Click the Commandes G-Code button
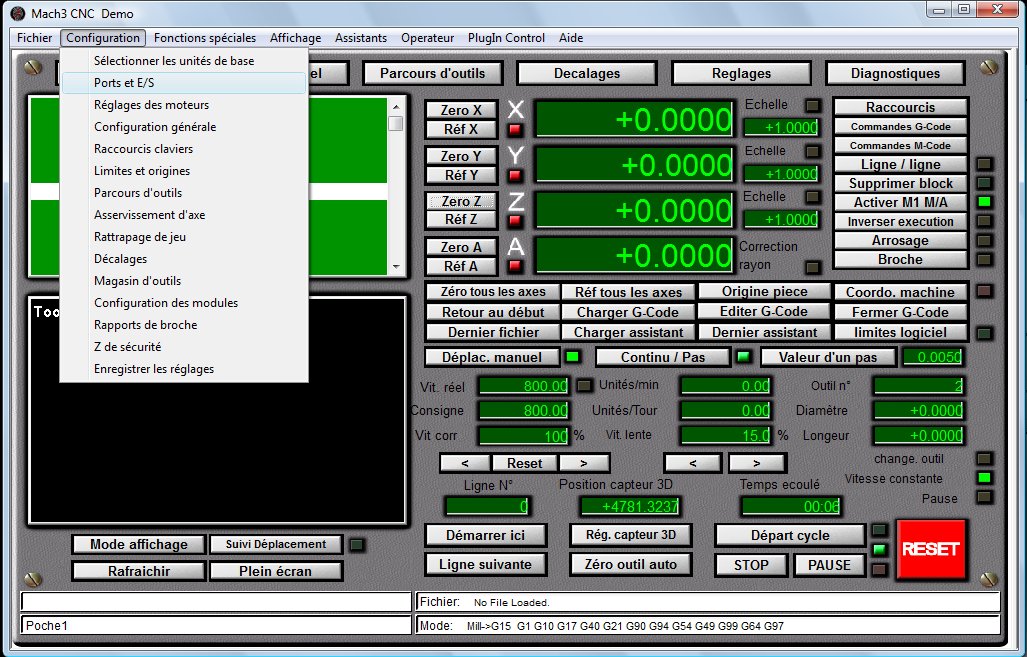 click(901, 126)
